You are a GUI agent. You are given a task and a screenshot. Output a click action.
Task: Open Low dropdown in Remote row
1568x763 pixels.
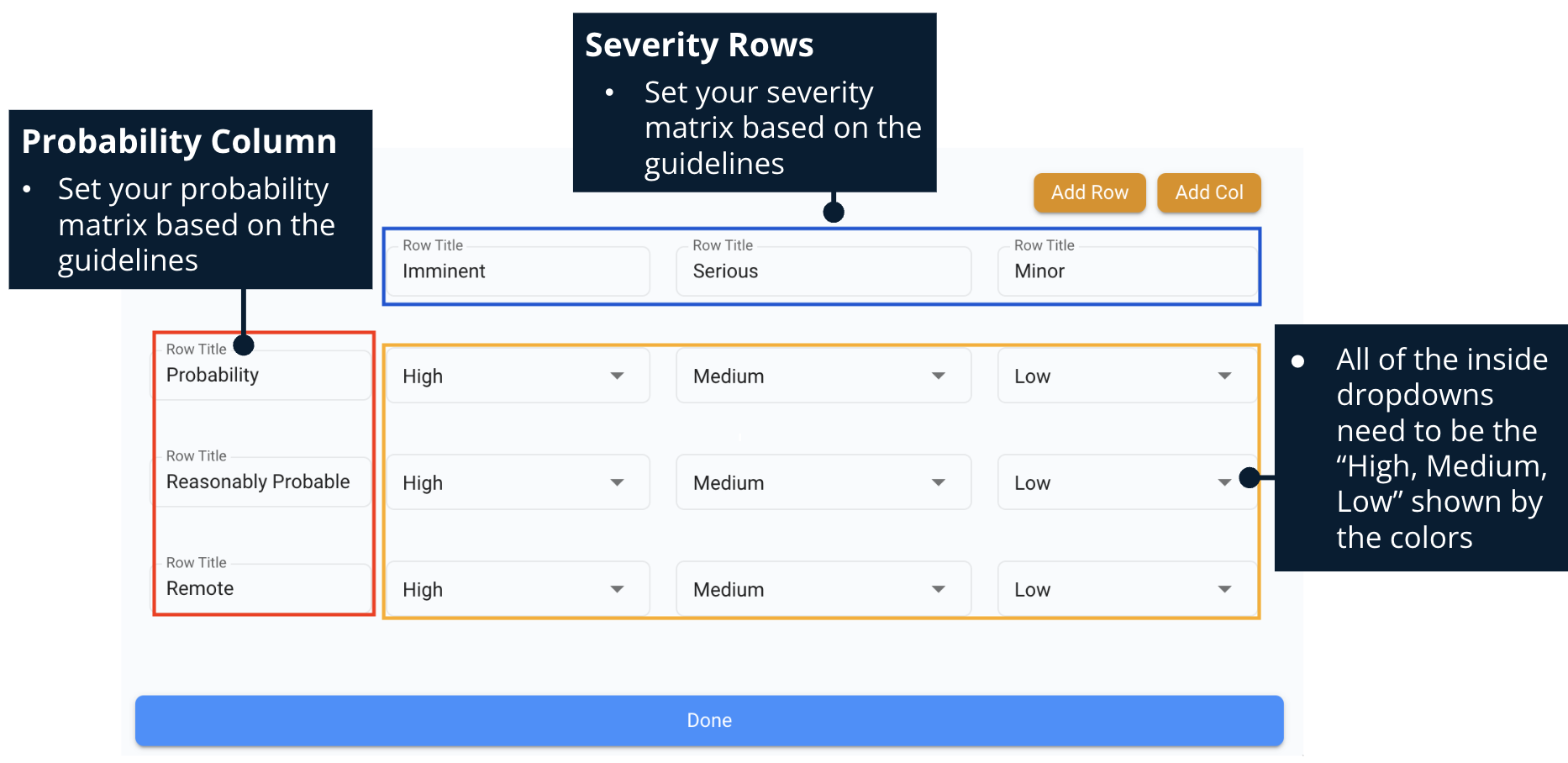point(1126,590)
